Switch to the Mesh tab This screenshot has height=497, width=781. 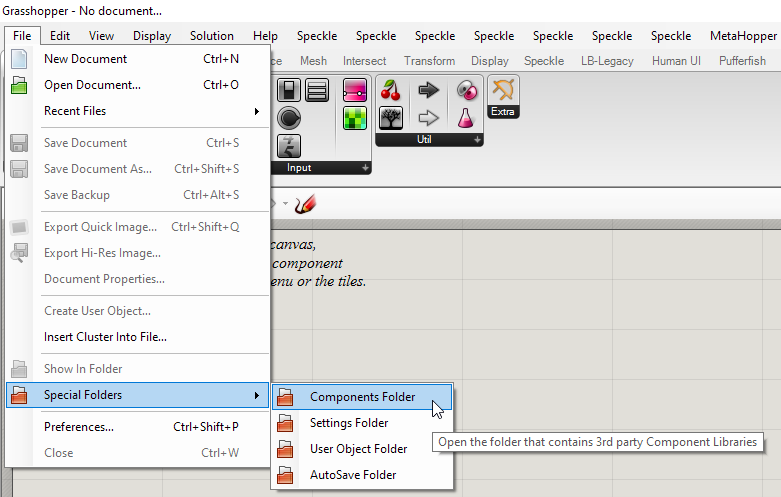[x=313, y=61]
